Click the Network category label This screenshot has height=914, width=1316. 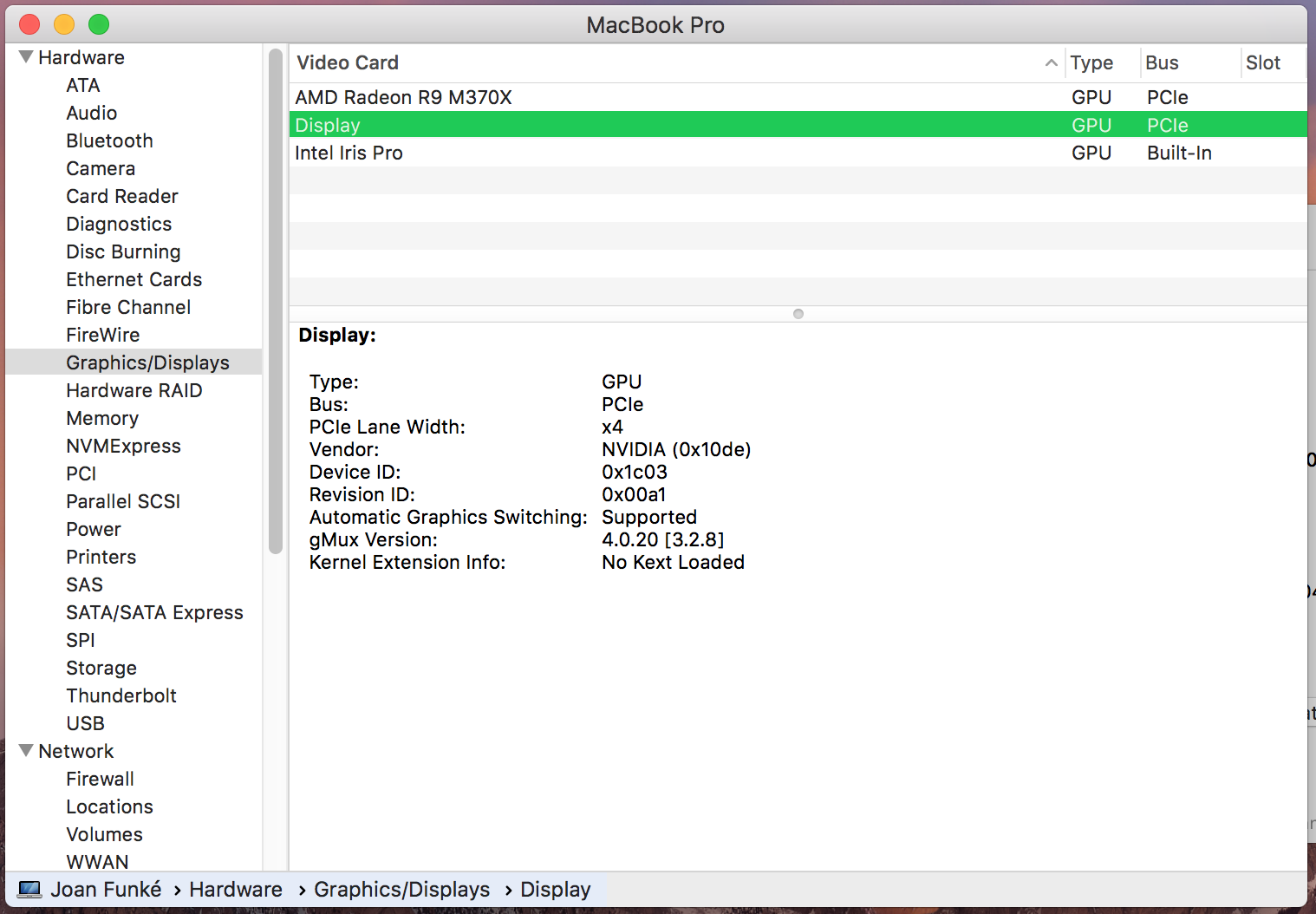pyautogui.click(x=76, y=751)
